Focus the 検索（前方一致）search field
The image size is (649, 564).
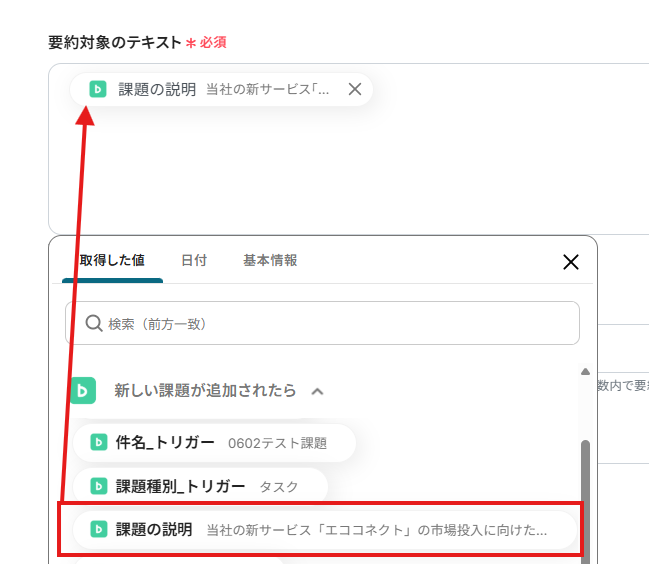tap(322, 323)
